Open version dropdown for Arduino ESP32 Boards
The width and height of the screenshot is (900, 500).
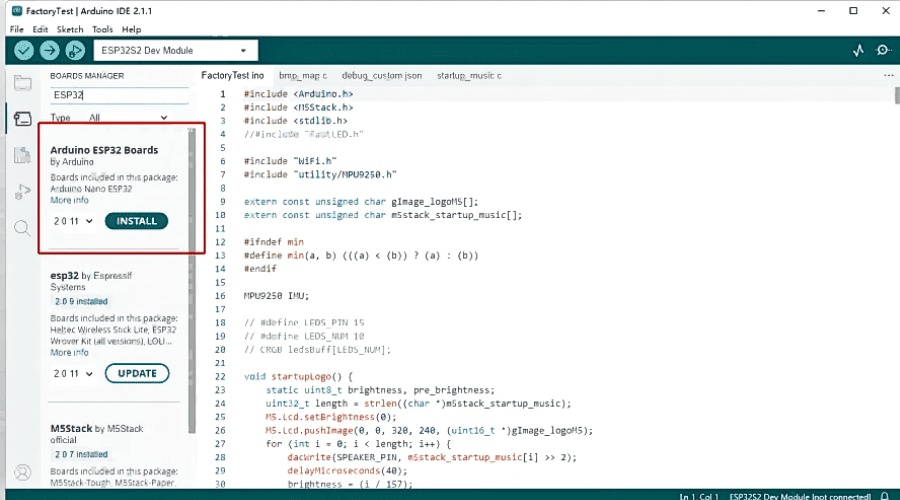click(x=73, y=221)
